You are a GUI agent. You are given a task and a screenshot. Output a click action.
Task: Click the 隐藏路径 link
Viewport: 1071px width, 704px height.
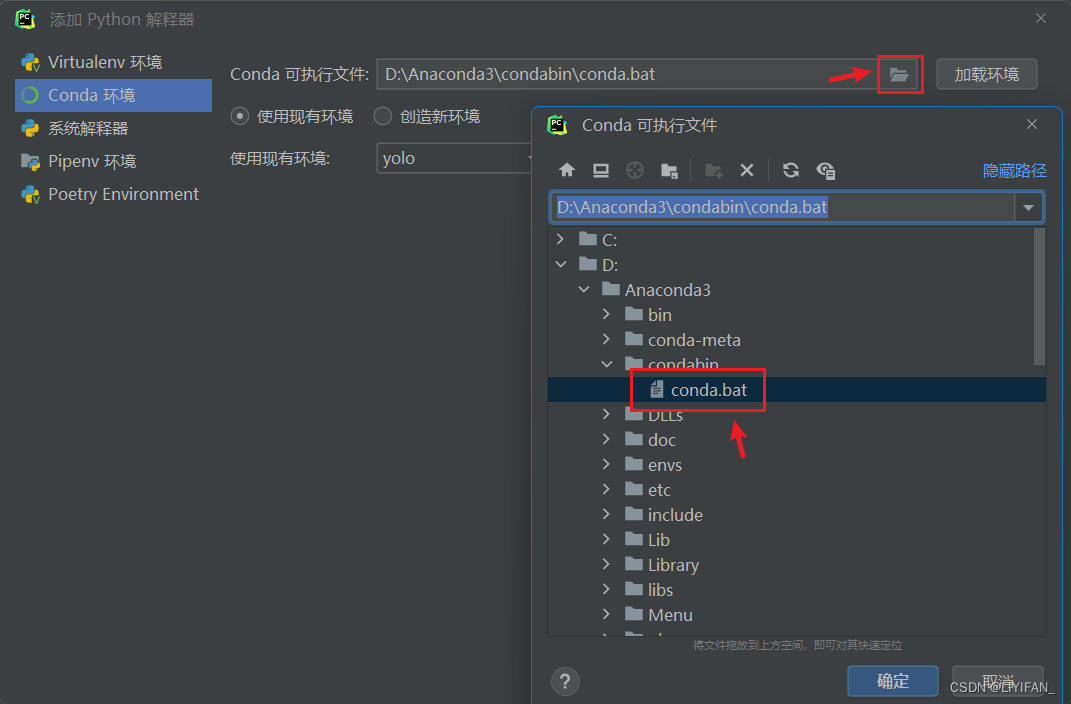point(1014,171)
